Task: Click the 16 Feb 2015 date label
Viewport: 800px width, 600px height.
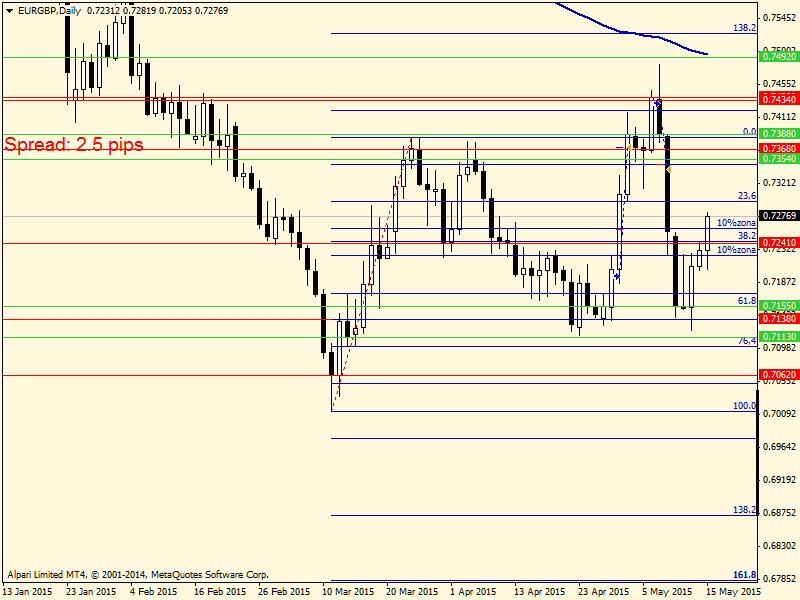Action: [220, 592]
